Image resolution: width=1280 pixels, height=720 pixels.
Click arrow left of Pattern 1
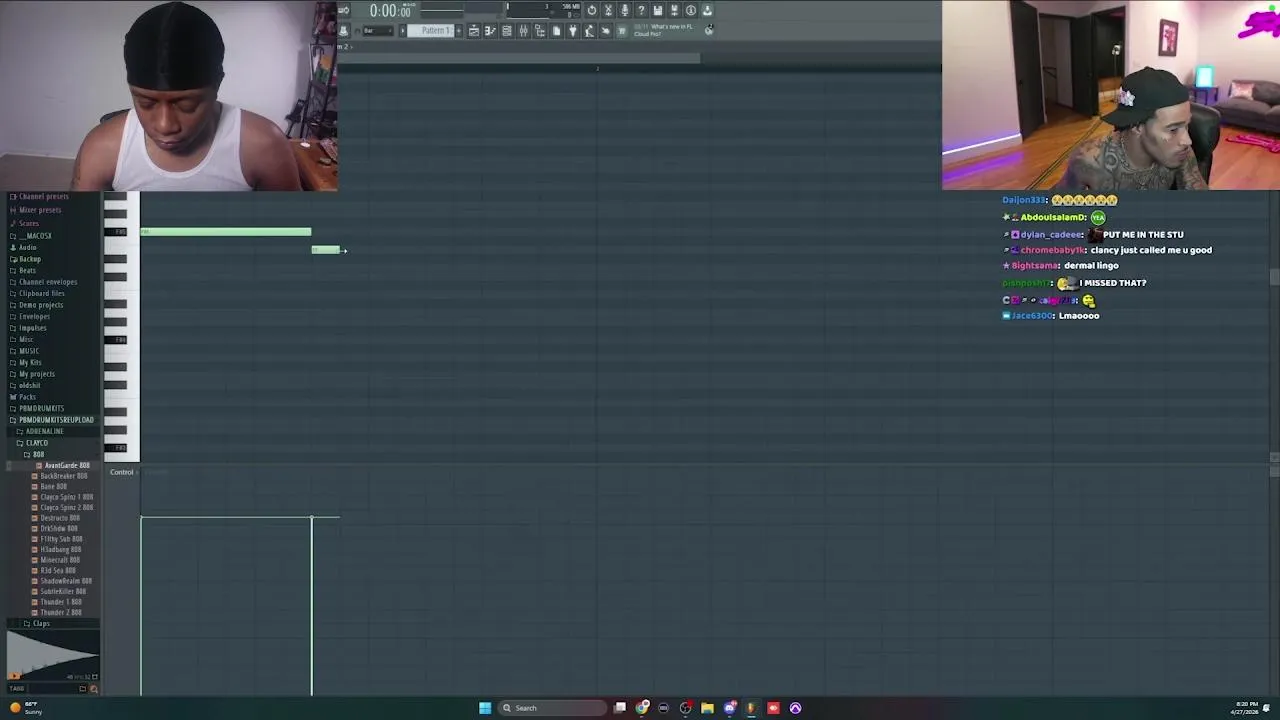click(402, 31)
